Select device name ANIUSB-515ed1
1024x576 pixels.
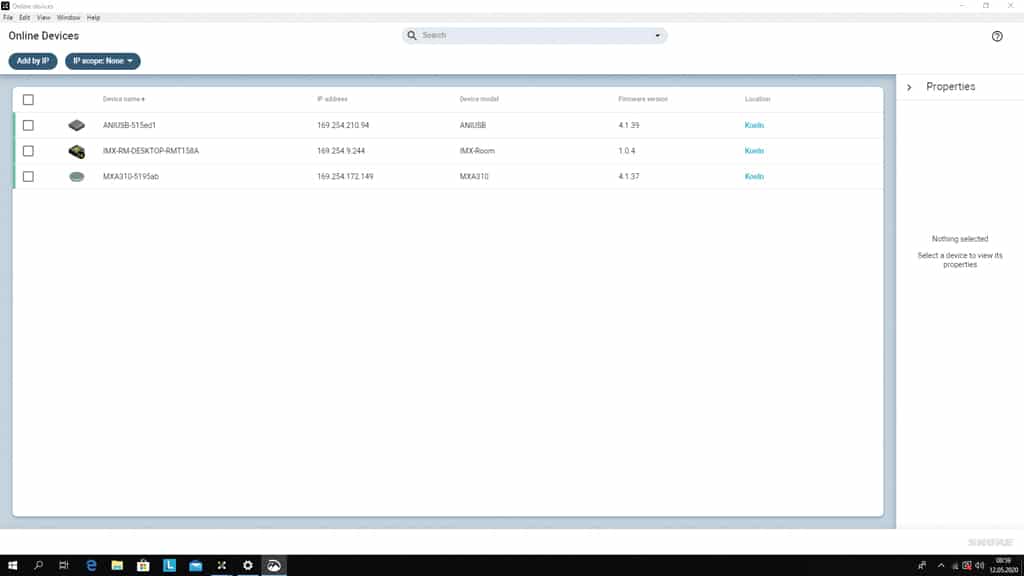click(x=129, y=125)
